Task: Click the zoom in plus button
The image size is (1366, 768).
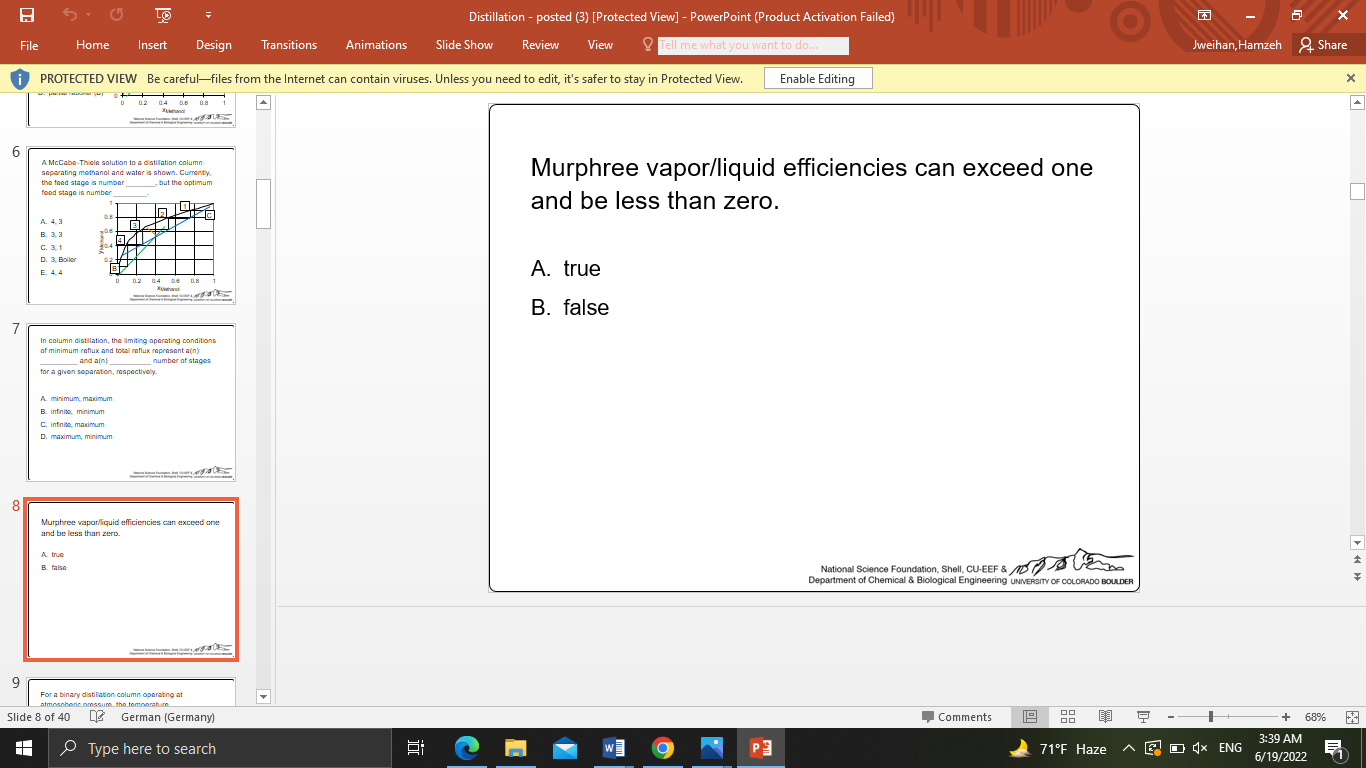Action: point(1286,717)
